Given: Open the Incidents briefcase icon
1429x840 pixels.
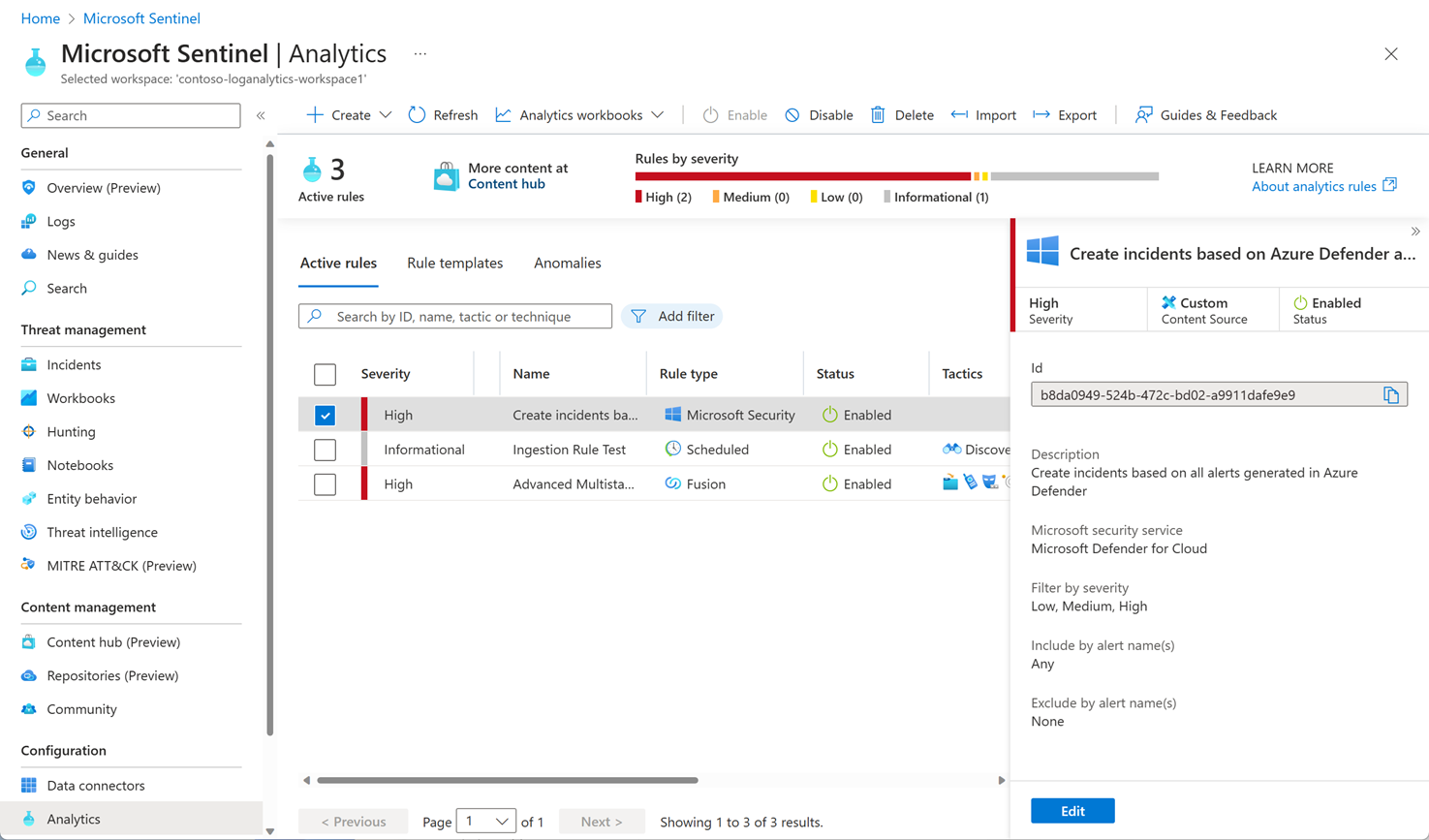Looking at the screenshot, I should [29, 365].
